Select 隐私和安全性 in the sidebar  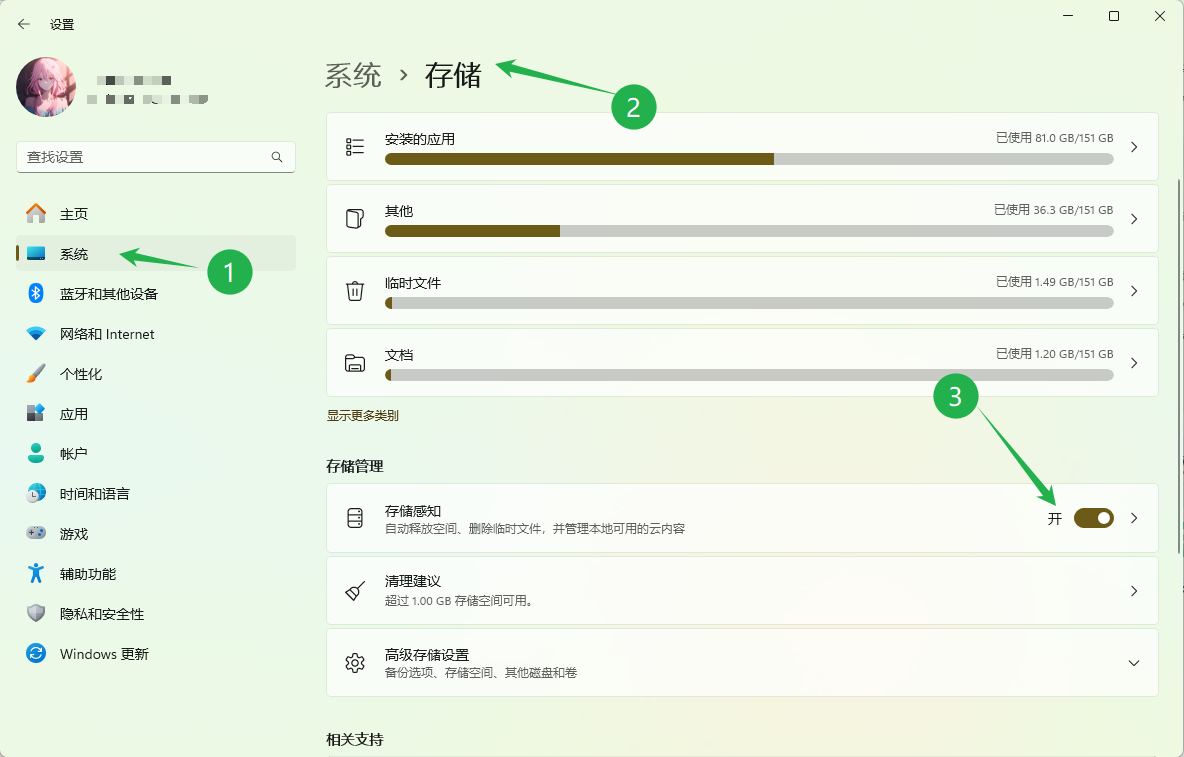pos(156,614)
